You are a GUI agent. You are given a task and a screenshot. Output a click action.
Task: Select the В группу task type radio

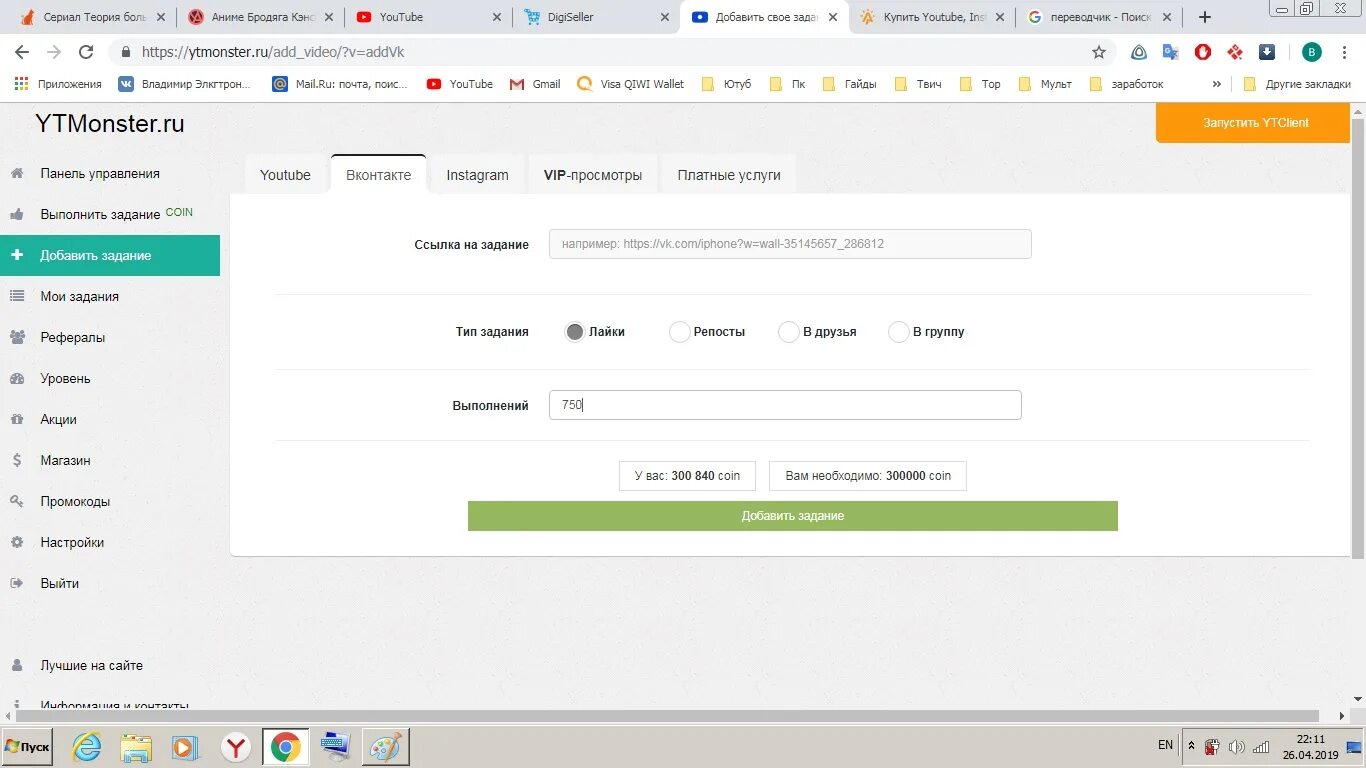[x=899, y=332]
